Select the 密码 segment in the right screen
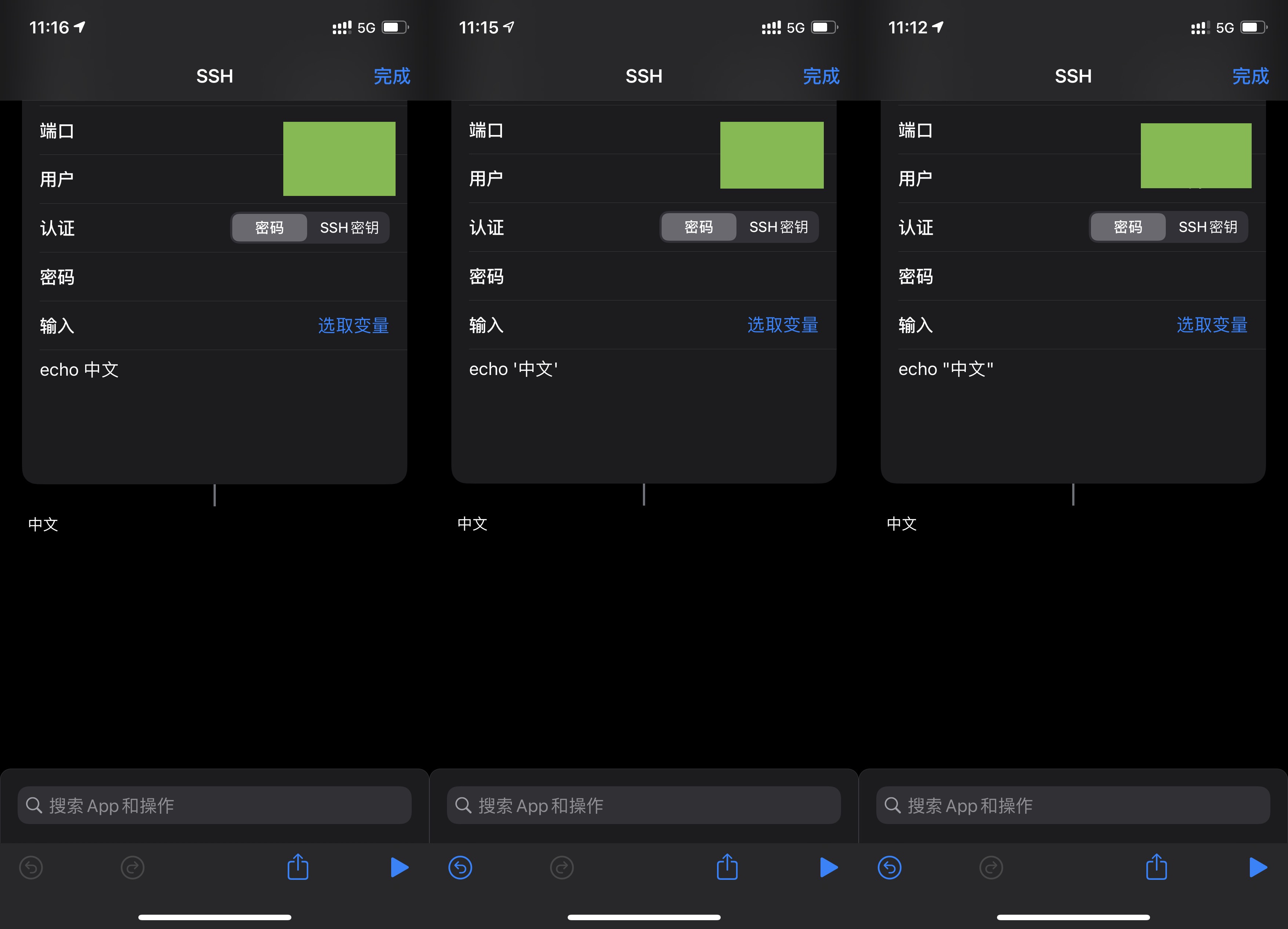 (x=1128, y=227)
